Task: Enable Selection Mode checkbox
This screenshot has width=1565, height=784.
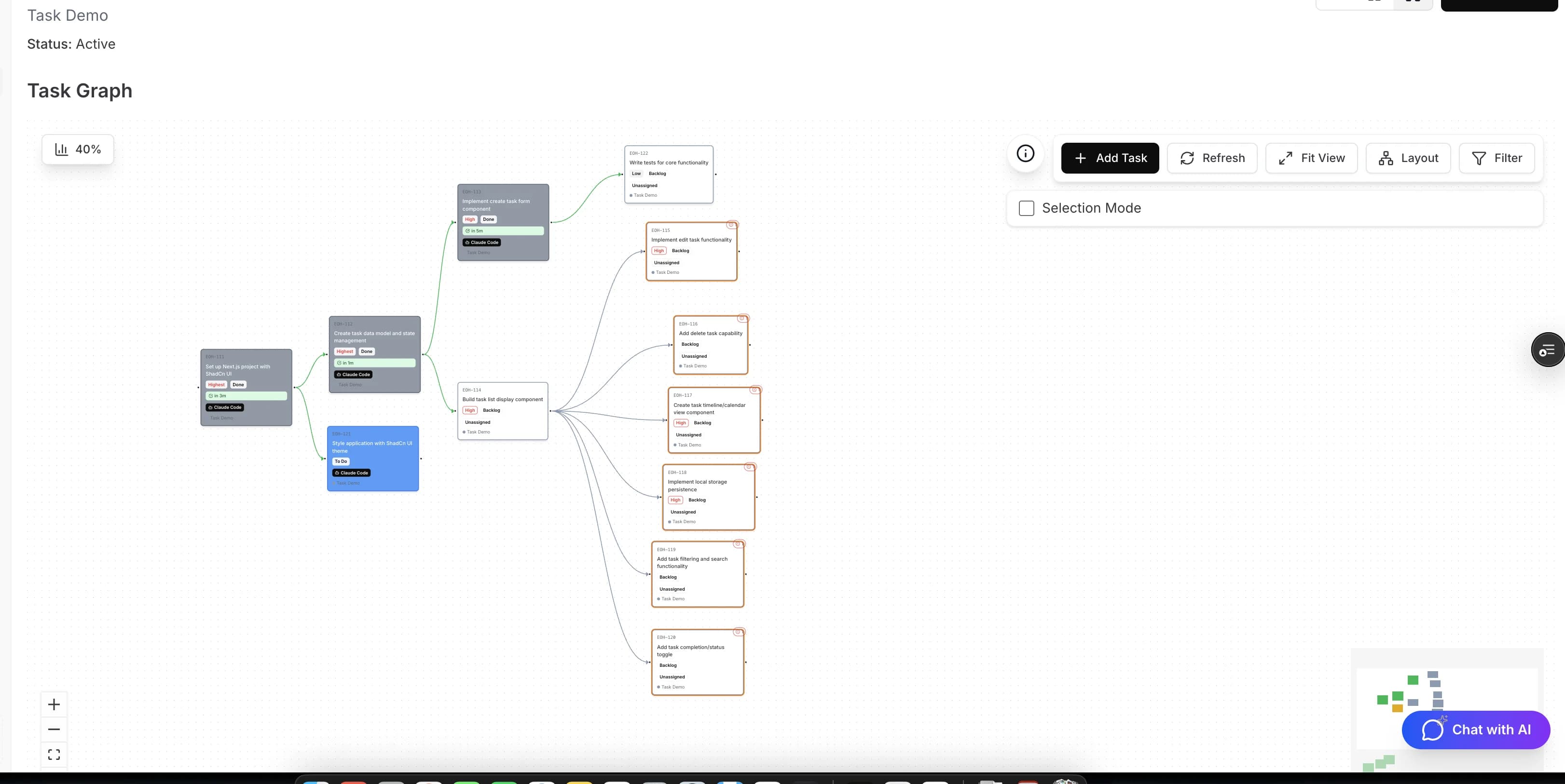Action: tap(1026, 208)
